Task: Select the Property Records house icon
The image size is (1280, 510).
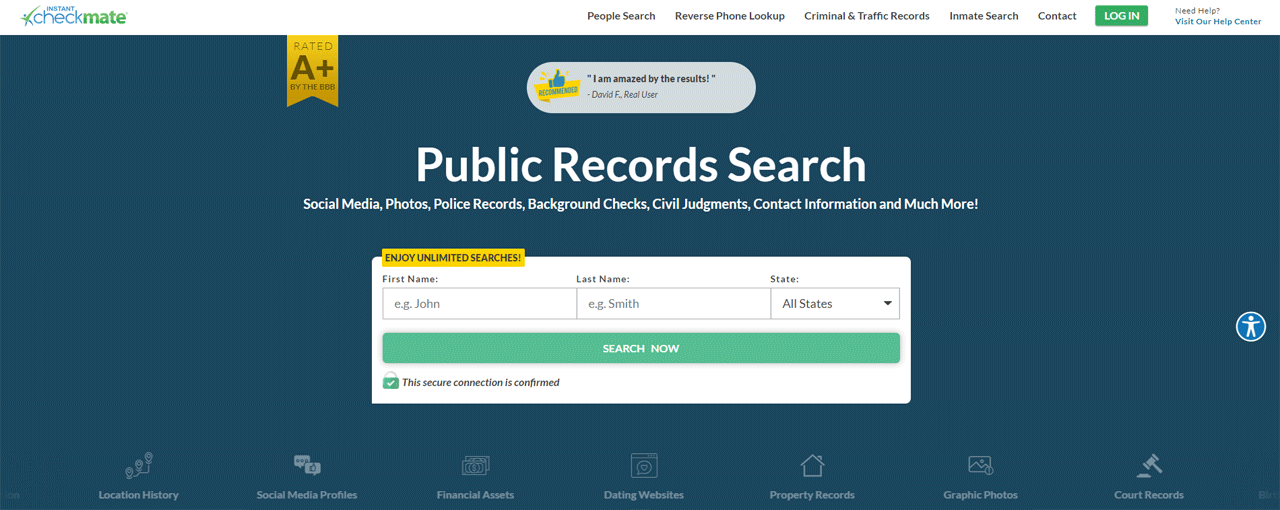Action: pos(812,466)
